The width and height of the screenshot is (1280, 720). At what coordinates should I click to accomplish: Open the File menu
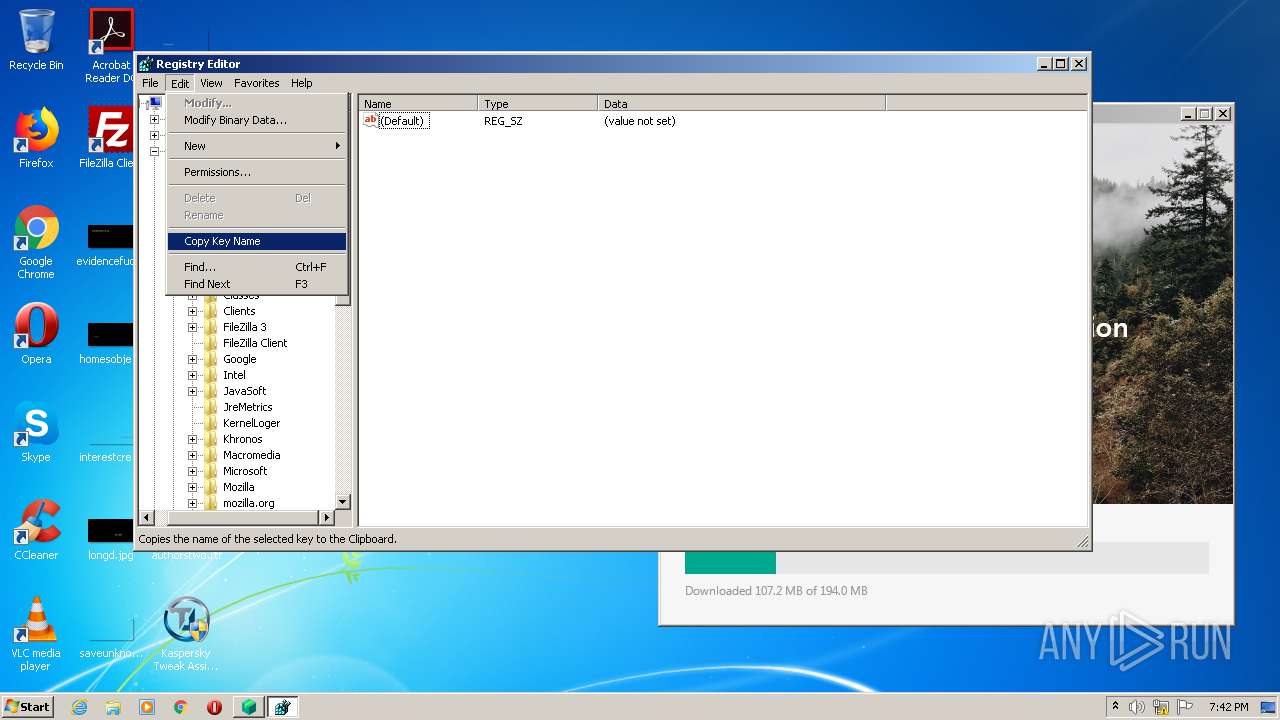150,83
